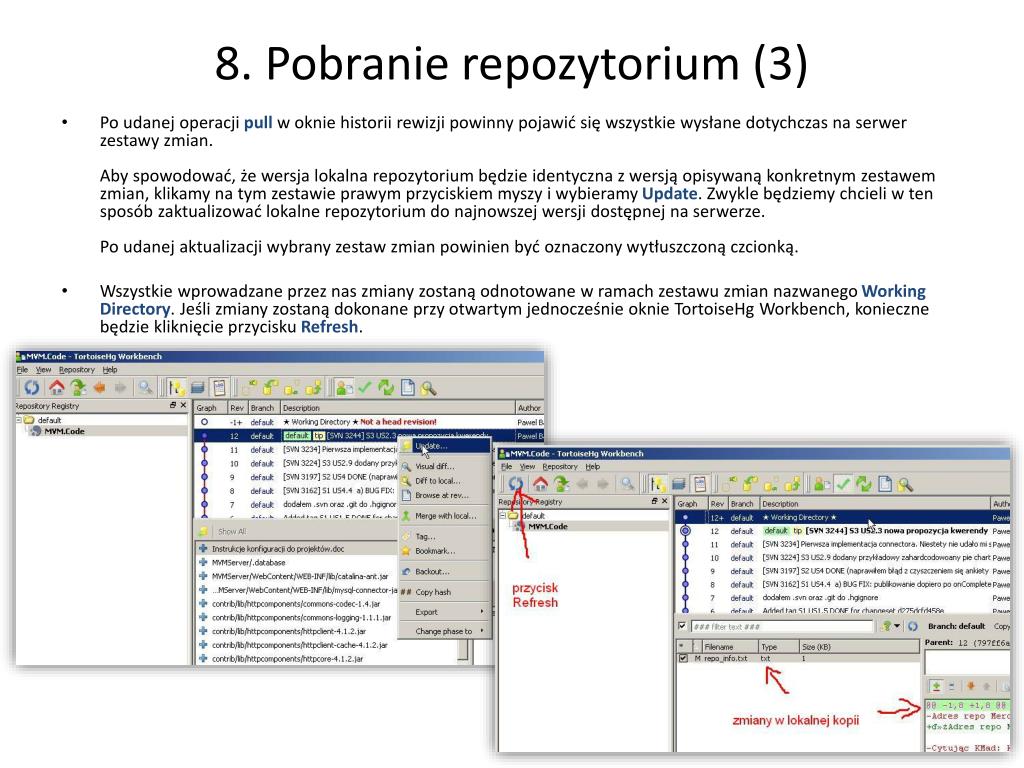The image size is (1024, 768).
Task: Untick checkbox of repo_info.txt file row
Action: click(683, 659)
